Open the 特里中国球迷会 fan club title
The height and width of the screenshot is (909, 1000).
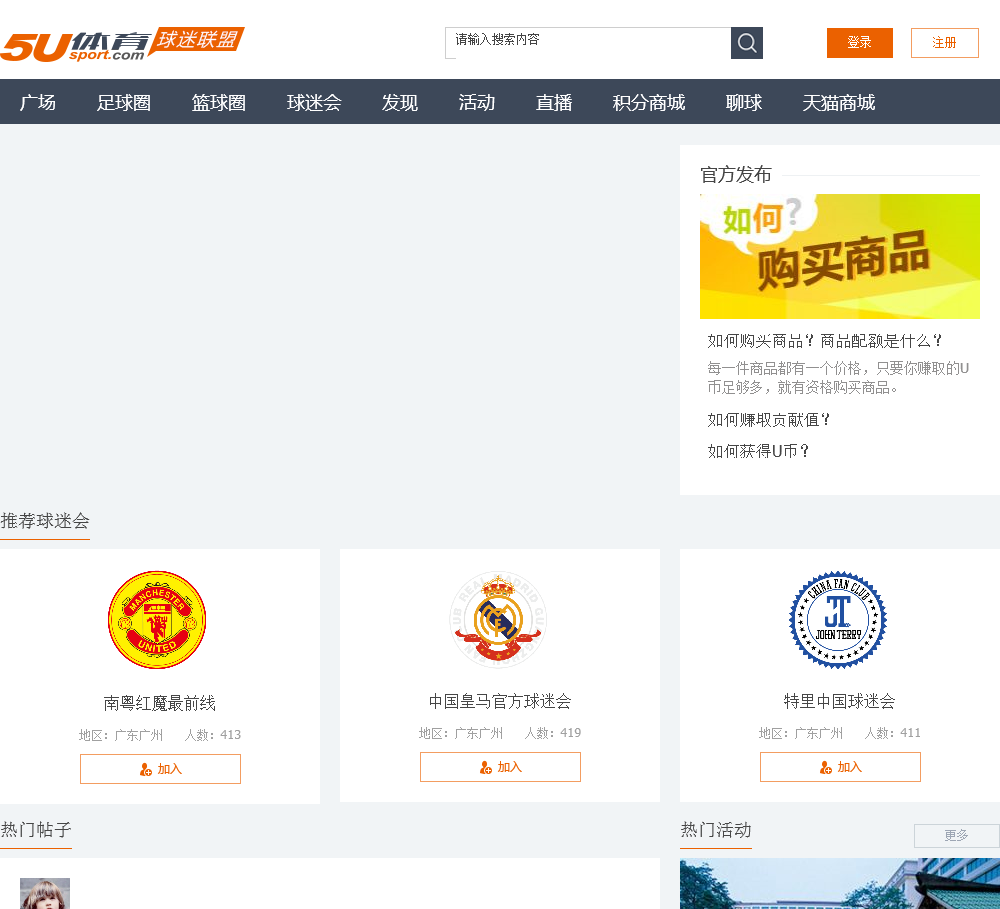click(x=839, y=701)
